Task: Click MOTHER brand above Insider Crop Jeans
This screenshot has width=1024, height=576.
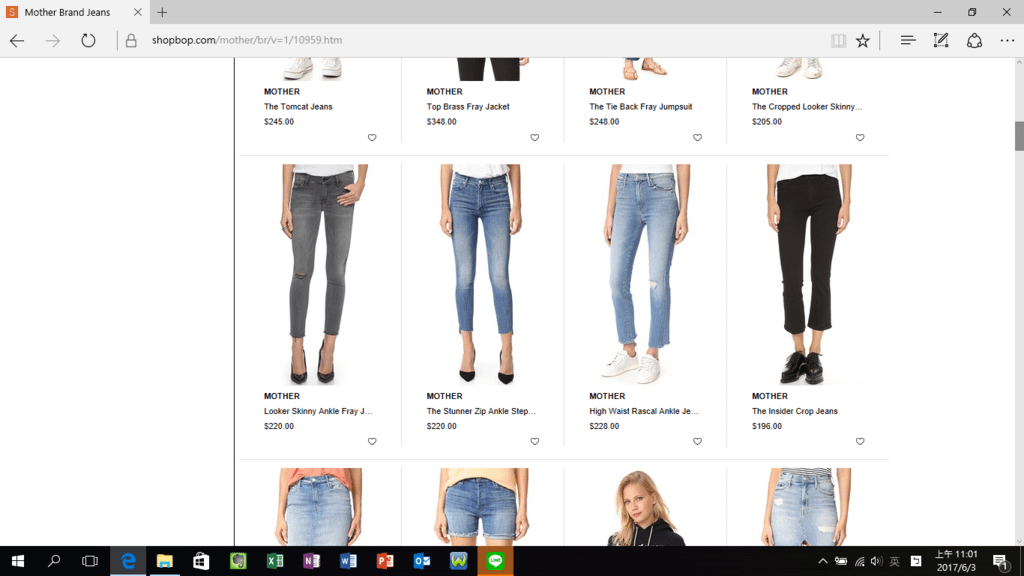Action: 769,396
